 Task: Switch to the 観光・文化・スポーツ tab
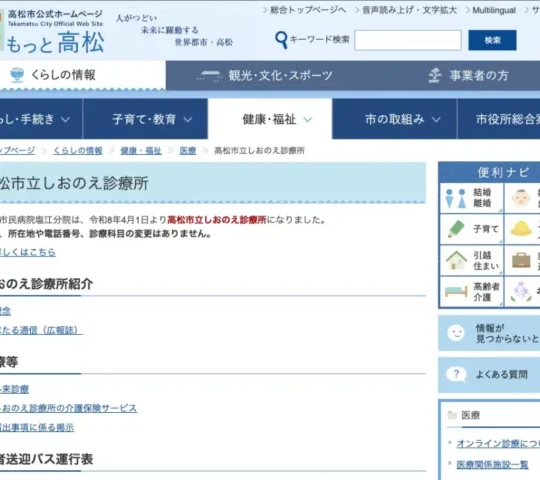tap(264, 75)
